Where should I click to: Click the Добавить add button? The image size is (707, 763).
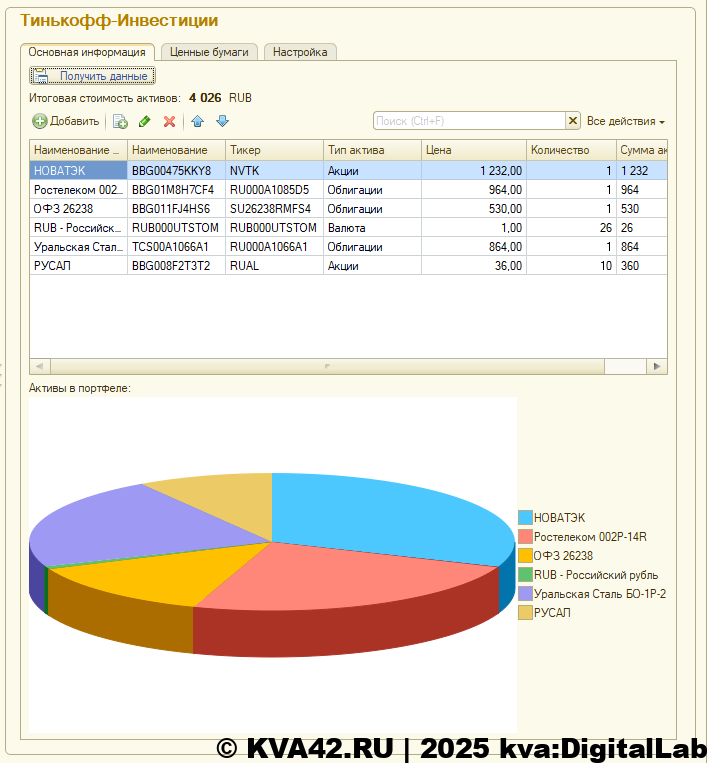(x=66, y=121)
